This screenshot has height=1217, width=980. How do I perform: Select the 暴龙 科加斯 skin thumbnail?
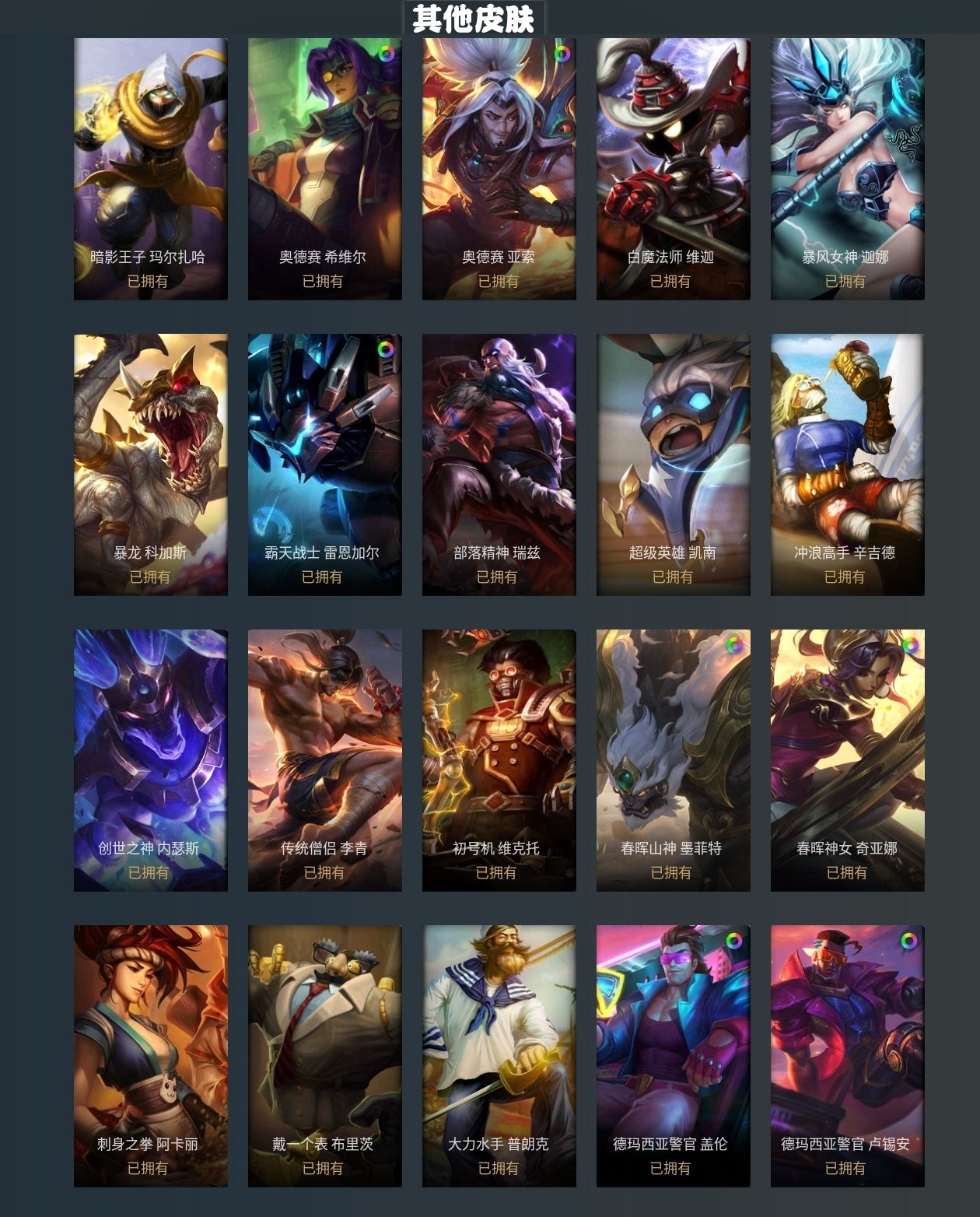click(151, 465)
